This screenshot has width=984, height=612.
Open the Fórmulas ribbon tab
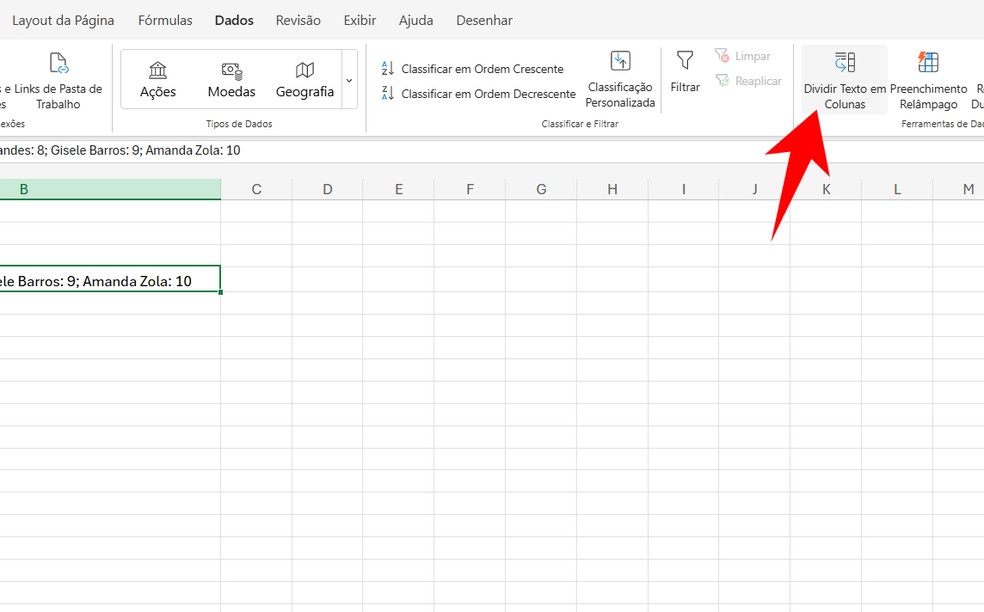click(165, 19)
